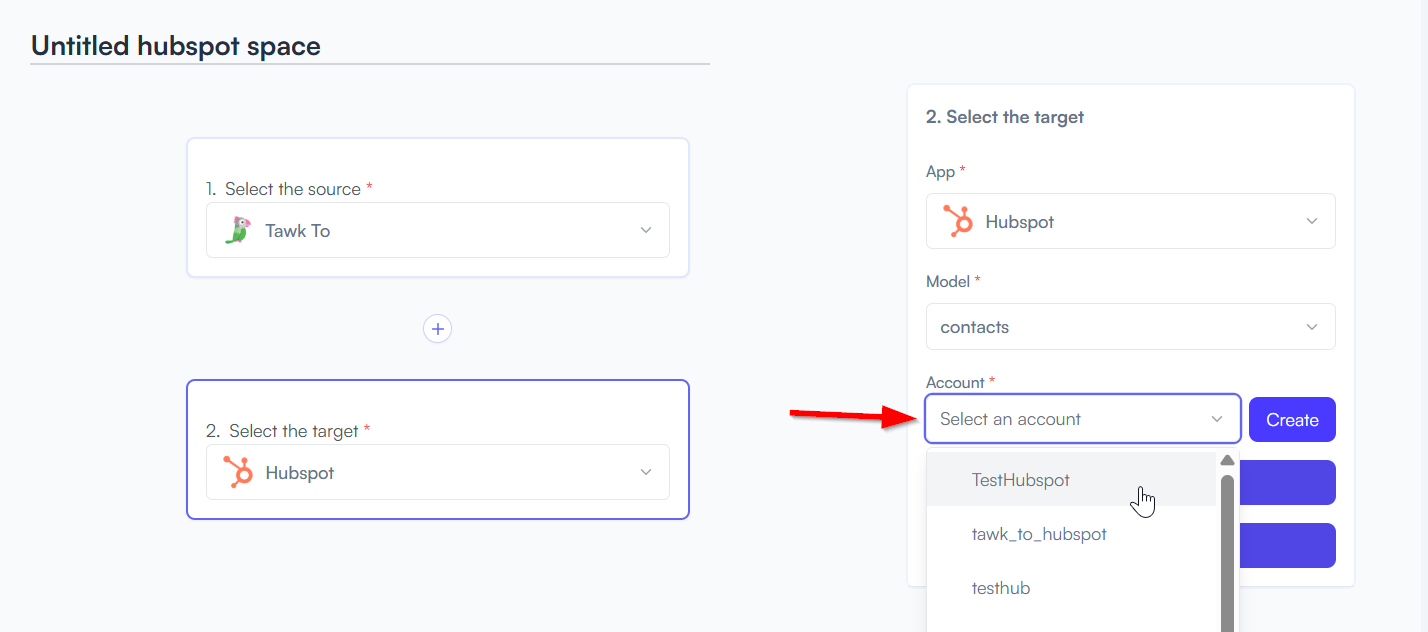Screen dimensions: 1428x632
Task: Click the Create account button
Action: click(x=1292, y=420)
